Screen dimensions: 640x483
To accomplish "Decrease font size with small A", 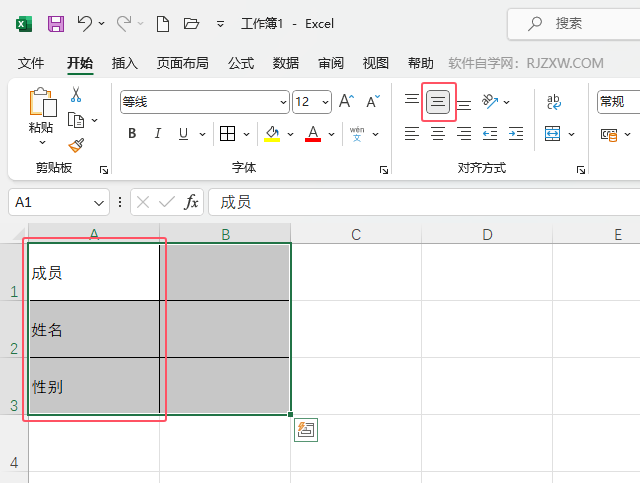I will coord(373,101).
